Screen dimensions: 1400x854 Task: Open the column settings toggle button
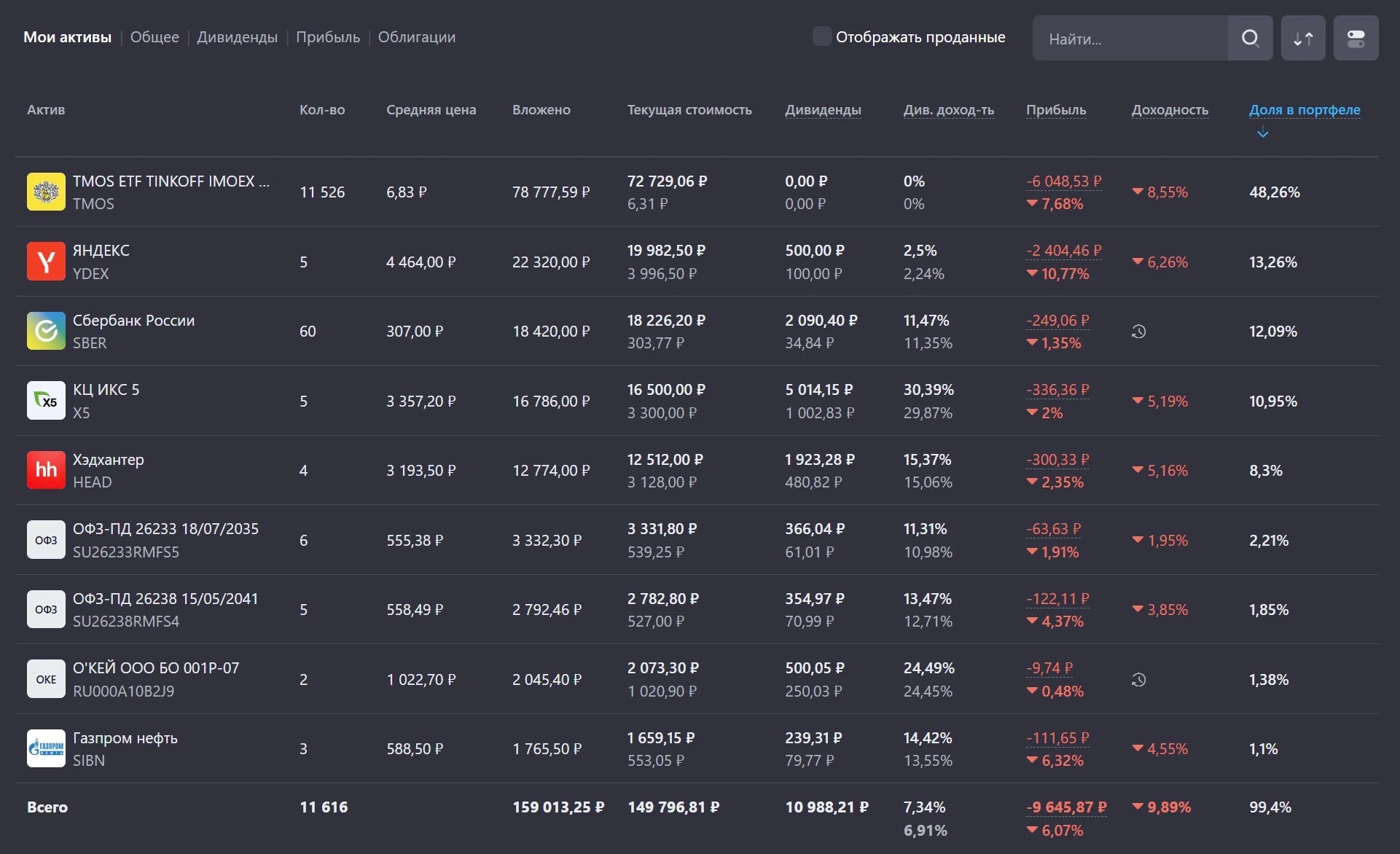click(x=1356, y=38)
